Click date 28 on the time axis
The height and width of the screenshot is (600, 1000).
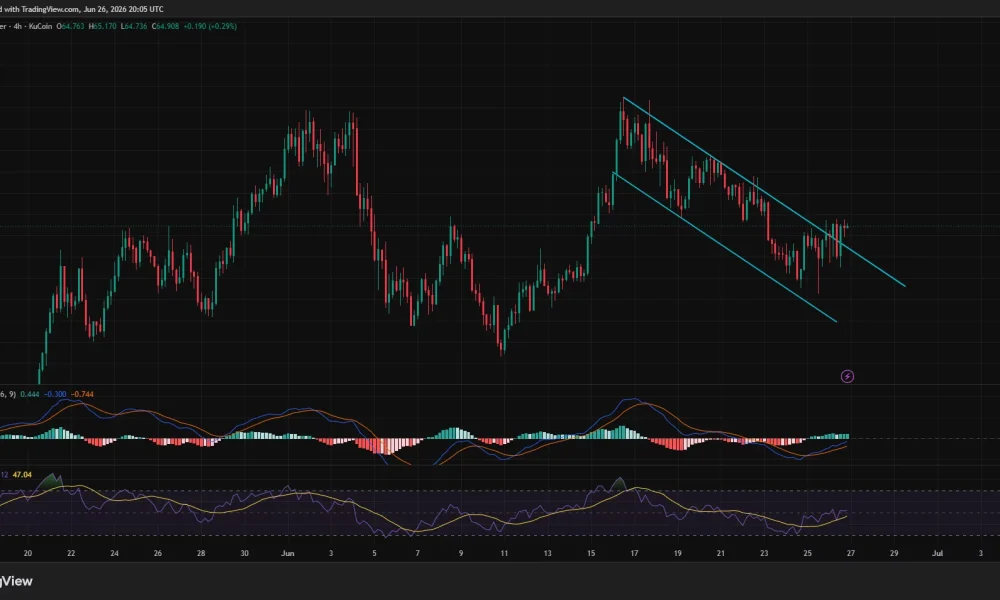point(201,553)
